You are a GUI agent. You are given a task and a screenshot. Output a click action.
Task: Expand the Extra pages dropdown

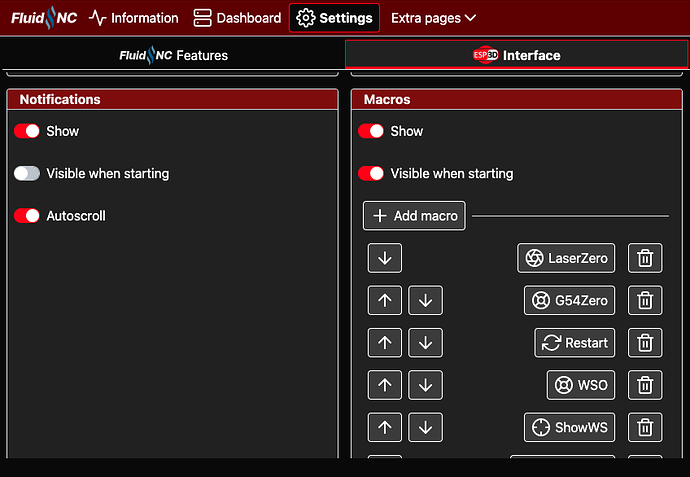pyautogui.click(x=433, y=18)
